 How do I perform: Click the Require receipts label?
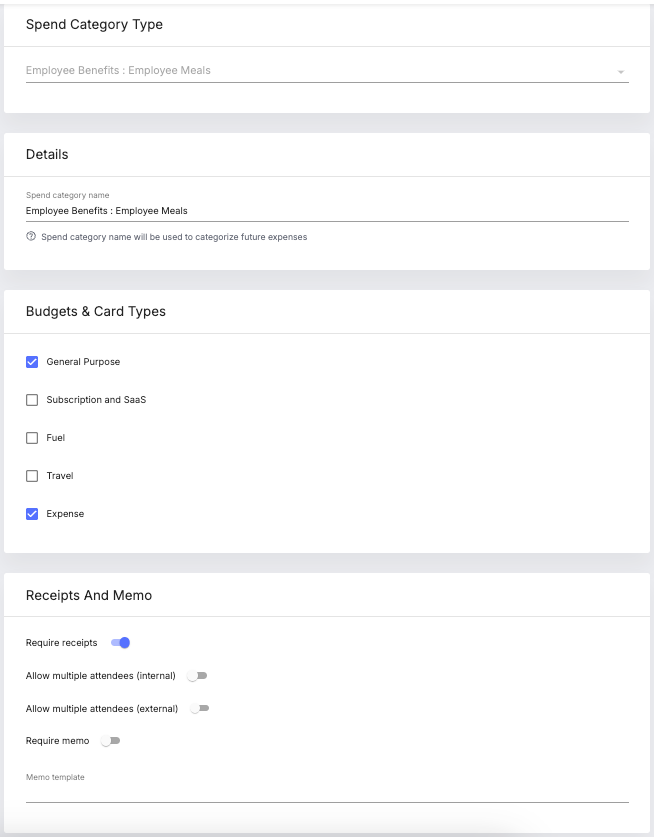pyautogui.click(x=61, y=643)
